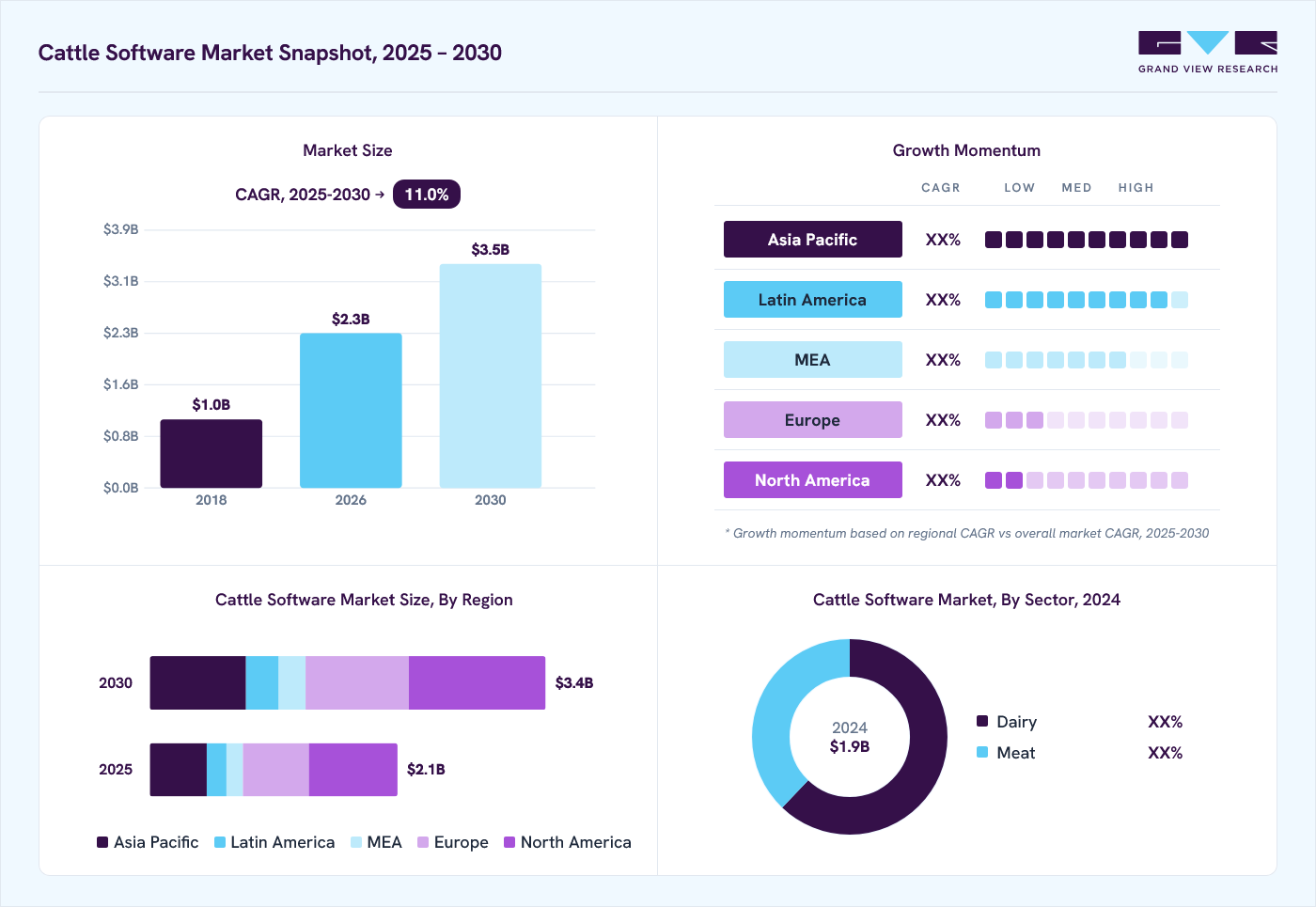Click the 11.0% CAGR badge
The image size is (1316, 907).
coord(427,195)
